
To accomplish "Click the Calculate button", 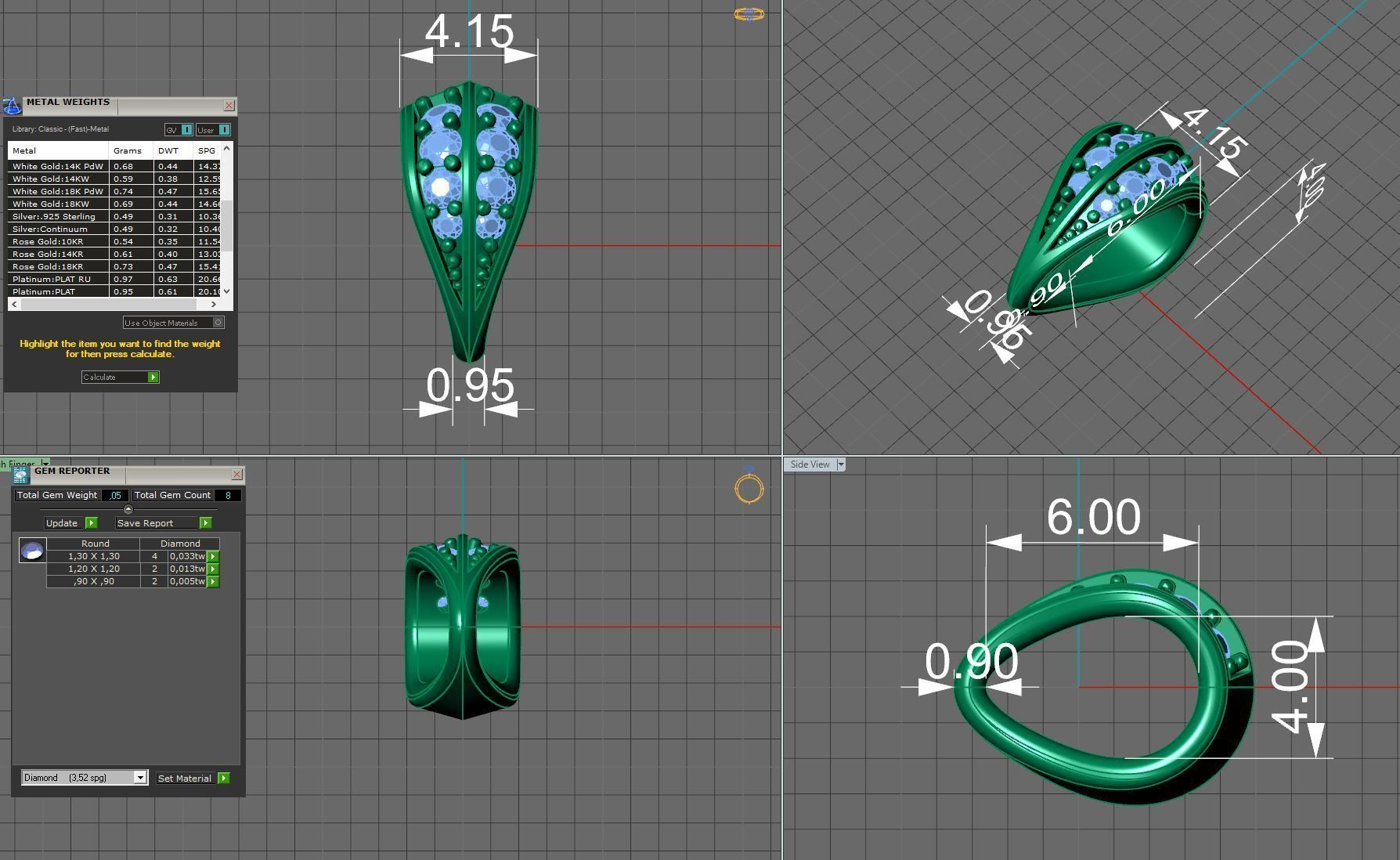I will pyautogui.click(x=121, y=378).
